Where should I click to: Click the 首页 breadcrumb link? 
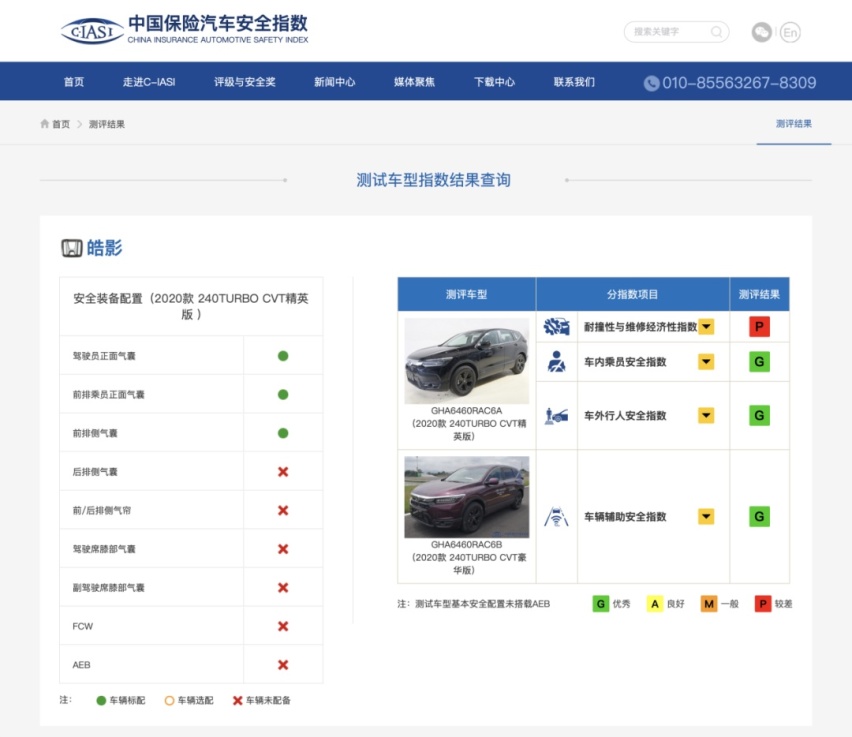pyautogui.click(x=61, y=124)
